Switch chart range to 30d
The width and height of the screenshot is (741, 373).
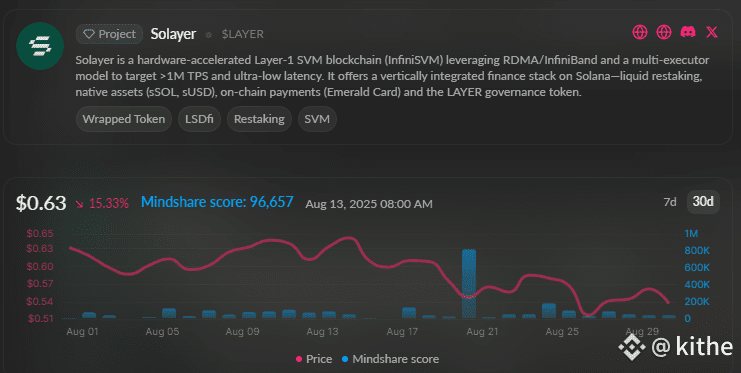(703, 202)
